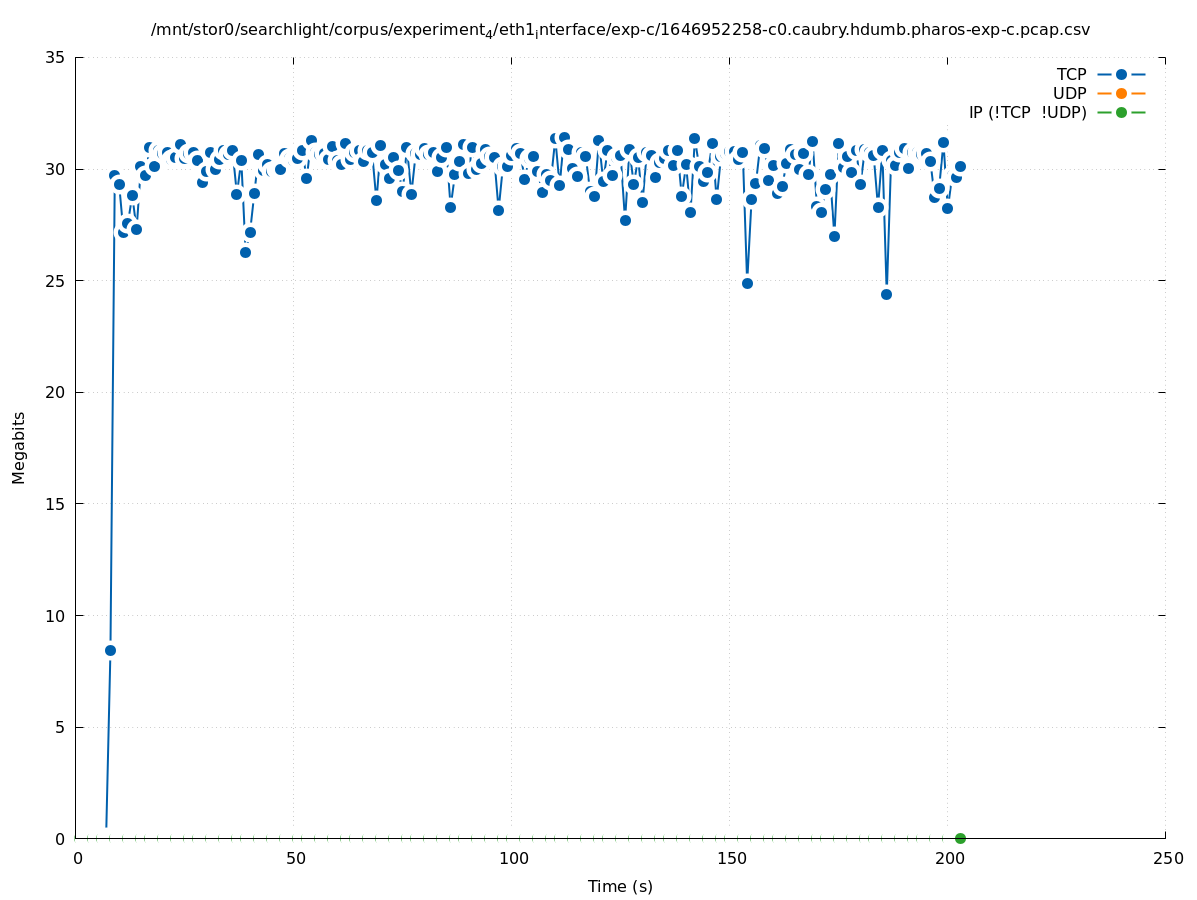
Task: Click the orange UDP legend marker
Action: point(1121,93)
